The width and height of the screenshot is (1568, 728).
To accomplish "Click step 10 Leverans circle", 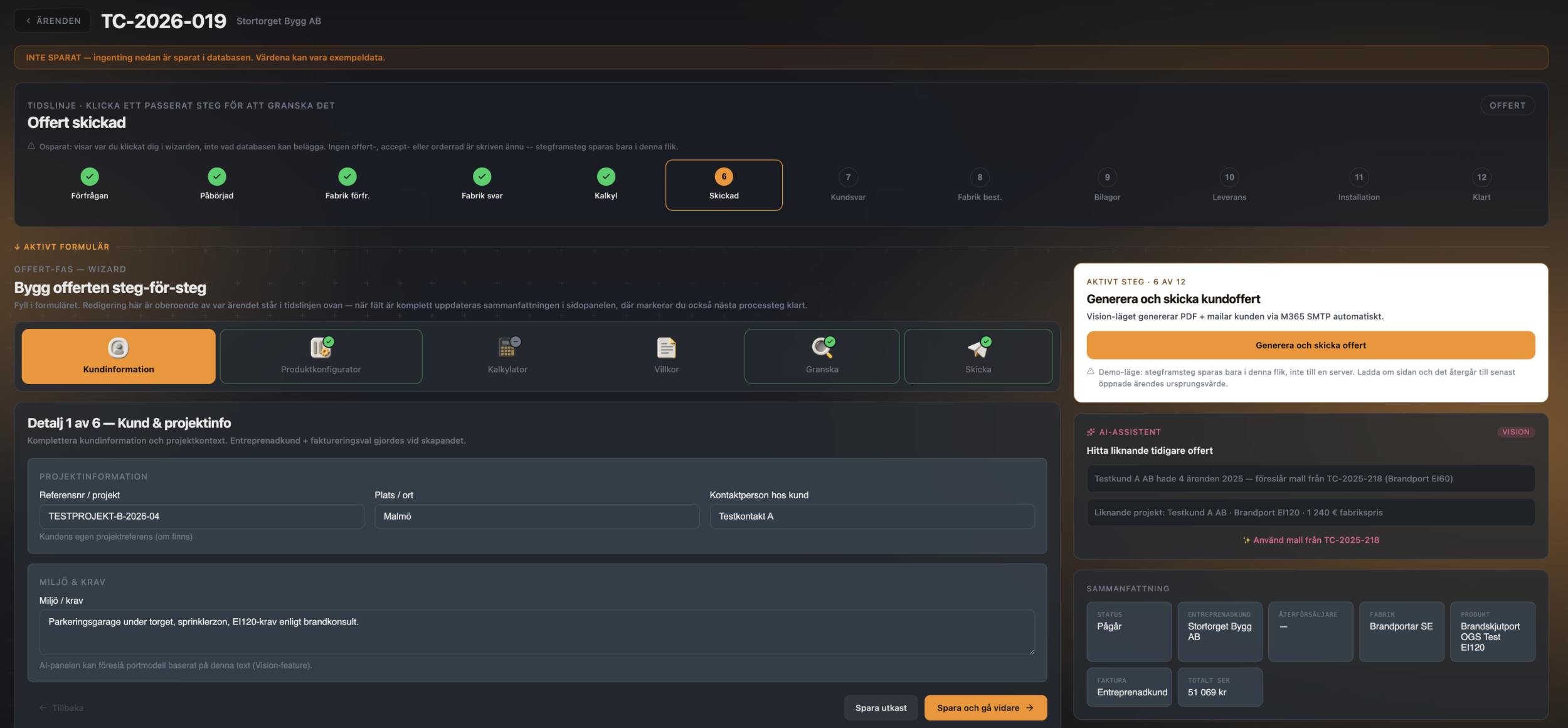I will point(1229,177).
